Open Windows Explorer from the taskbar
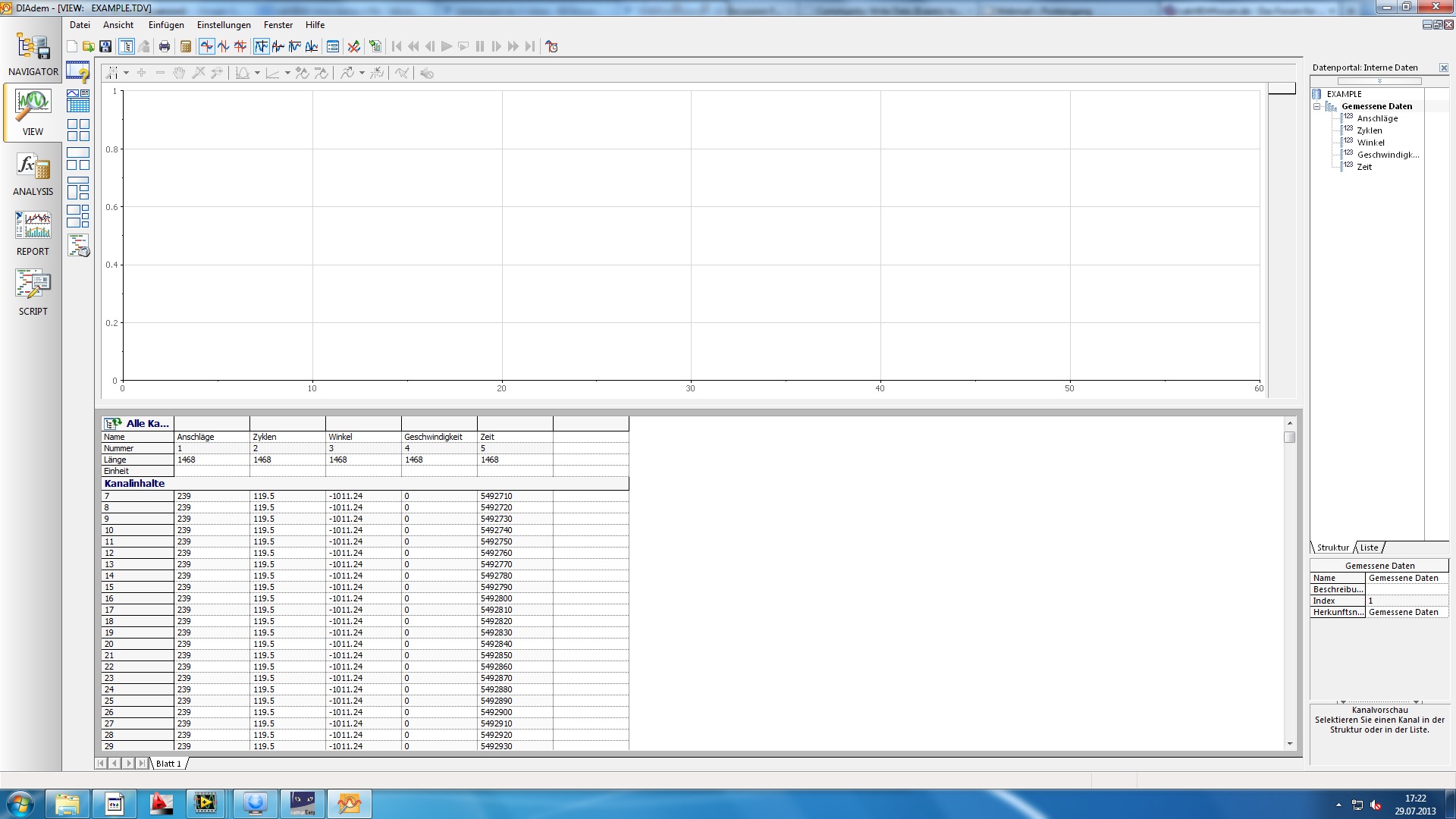 point(67,804)
